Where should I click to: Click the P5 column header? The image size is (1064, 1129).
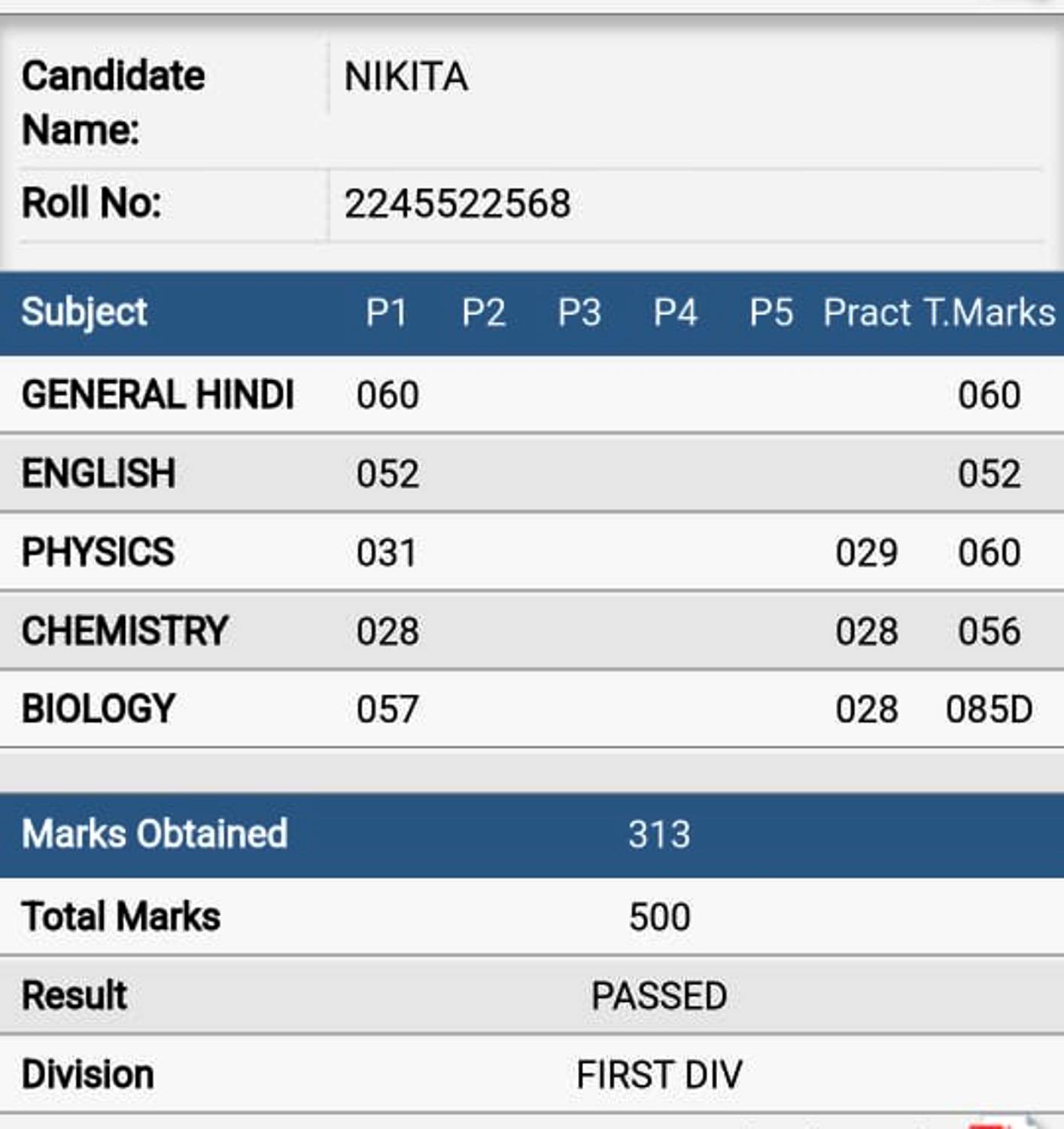(771, 312)
